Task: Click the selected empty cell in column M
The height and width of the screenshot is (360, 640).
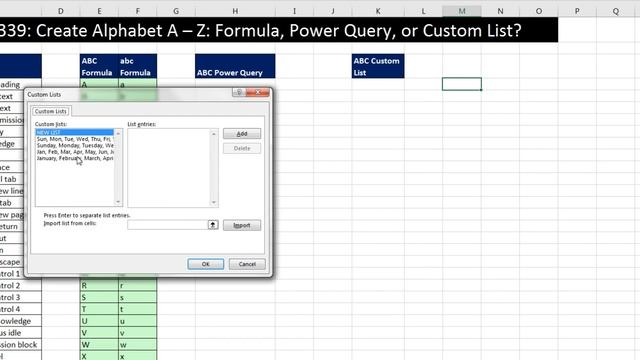Action: click(462, 84)
